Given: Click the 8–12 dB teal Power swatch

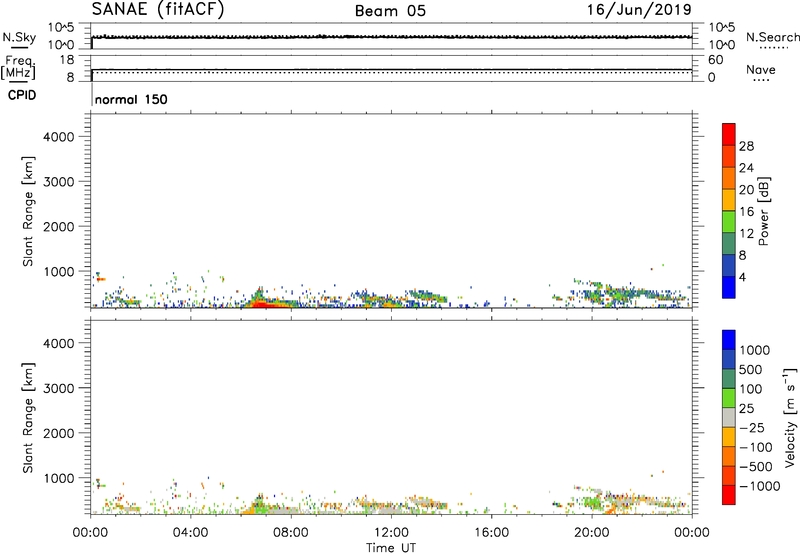Looking at the screenshot, I should click(x=729, y=244).
